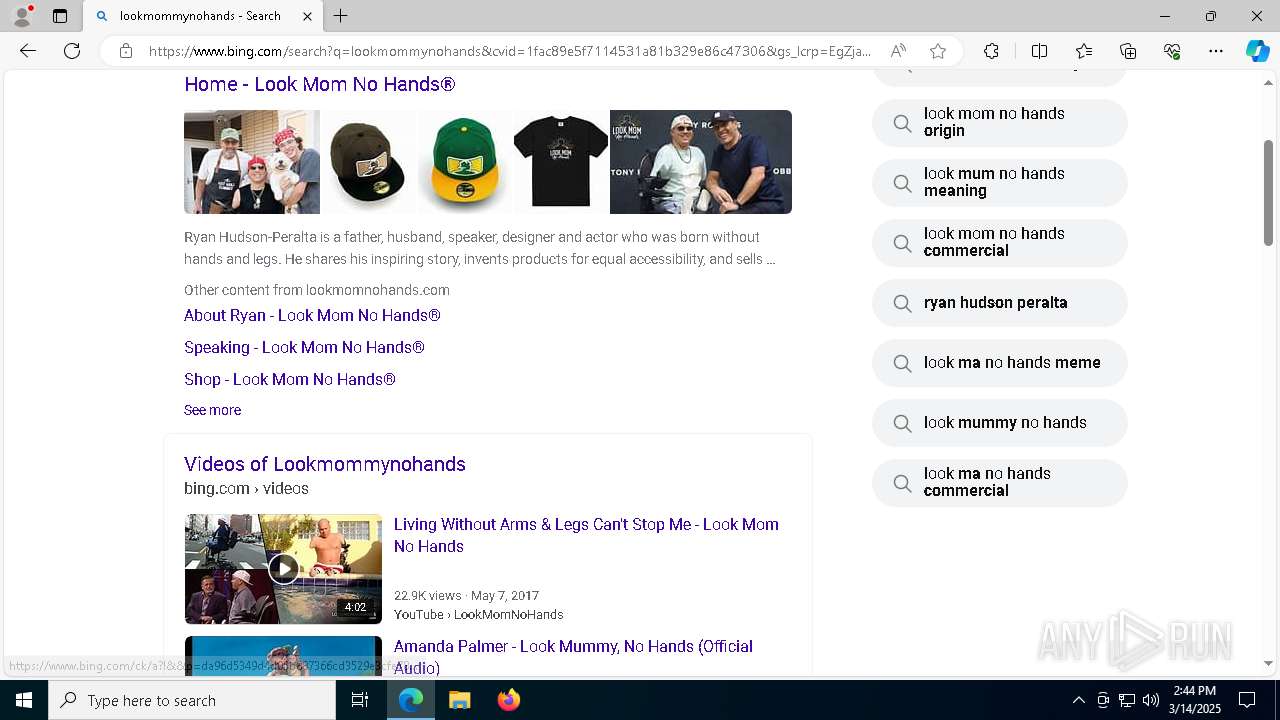Open the black t-shirt image
Screen dimensions: 1280x720
pos(560,162)
